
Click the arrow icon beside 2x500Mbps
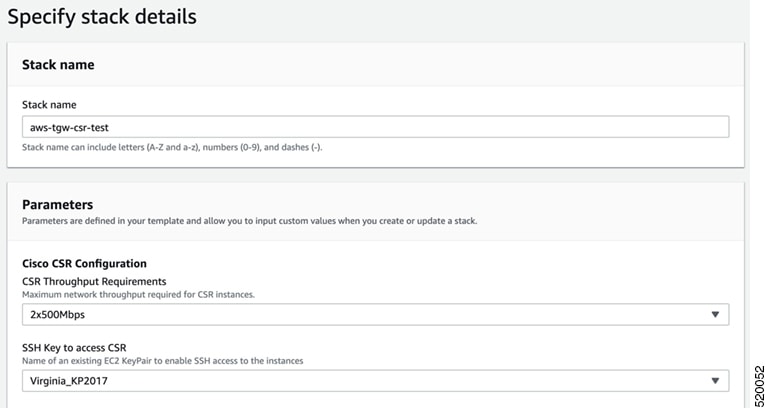(x=715, y=315)
